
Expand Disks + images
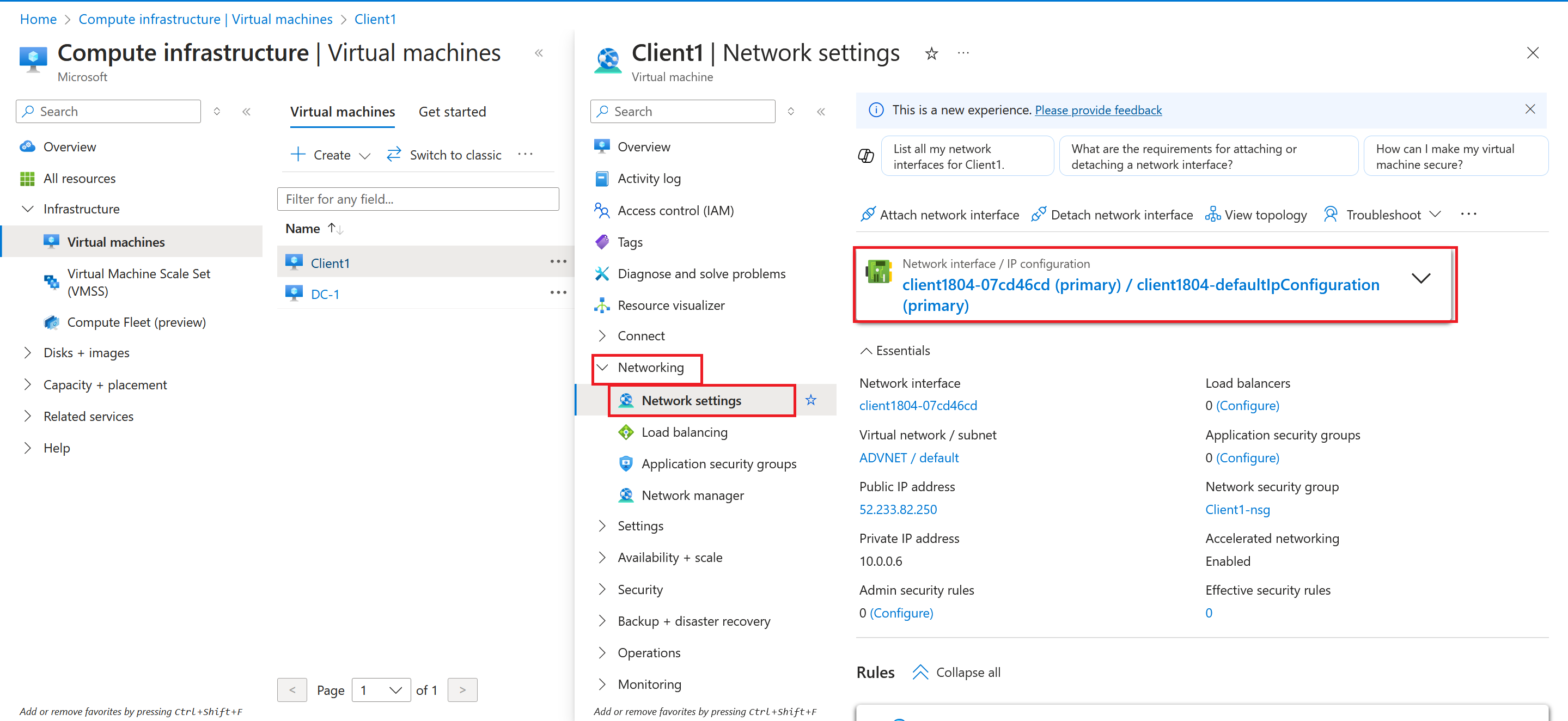click(27, 352)
